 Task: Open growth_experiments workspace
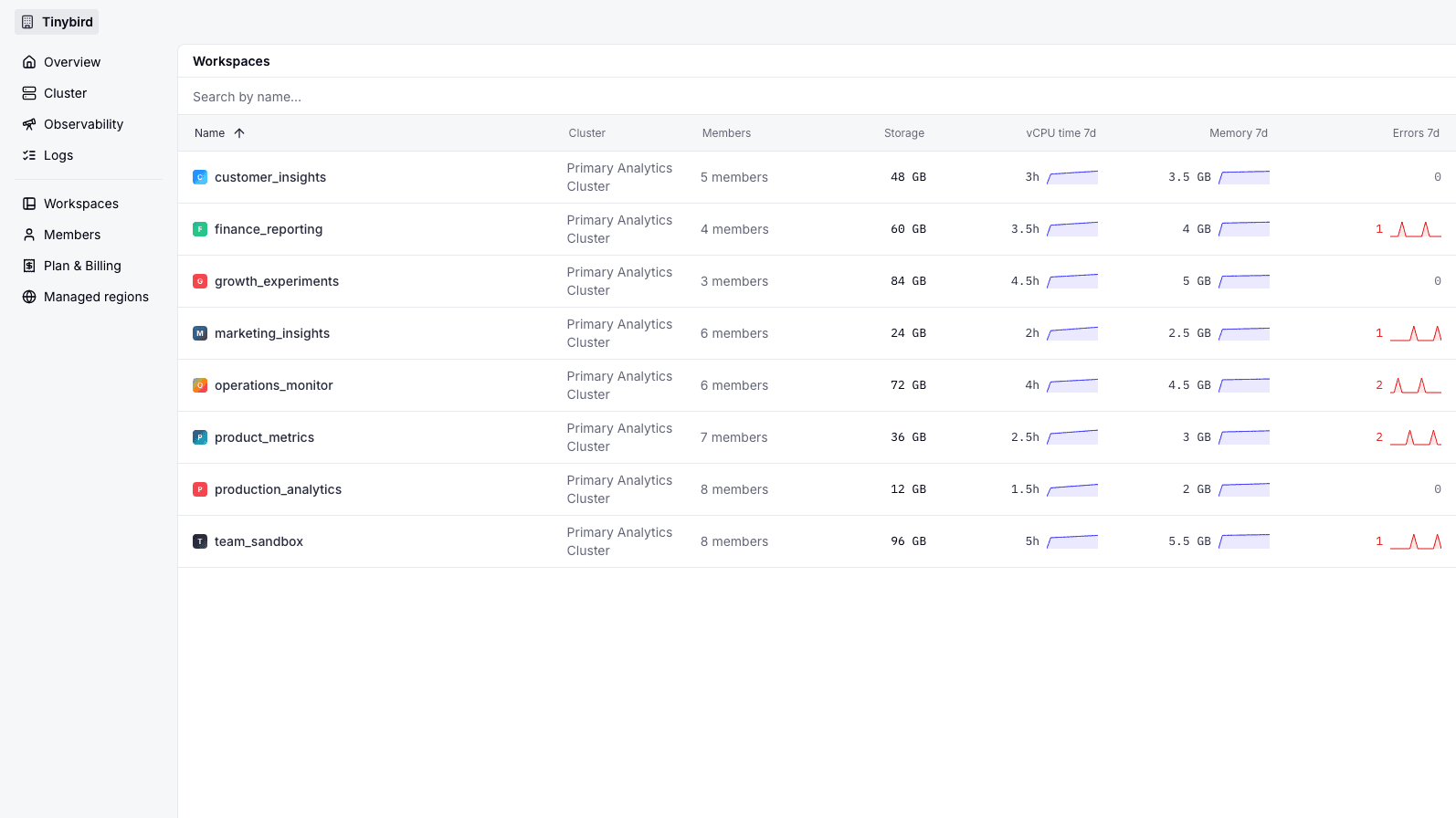tap(277, 281)
